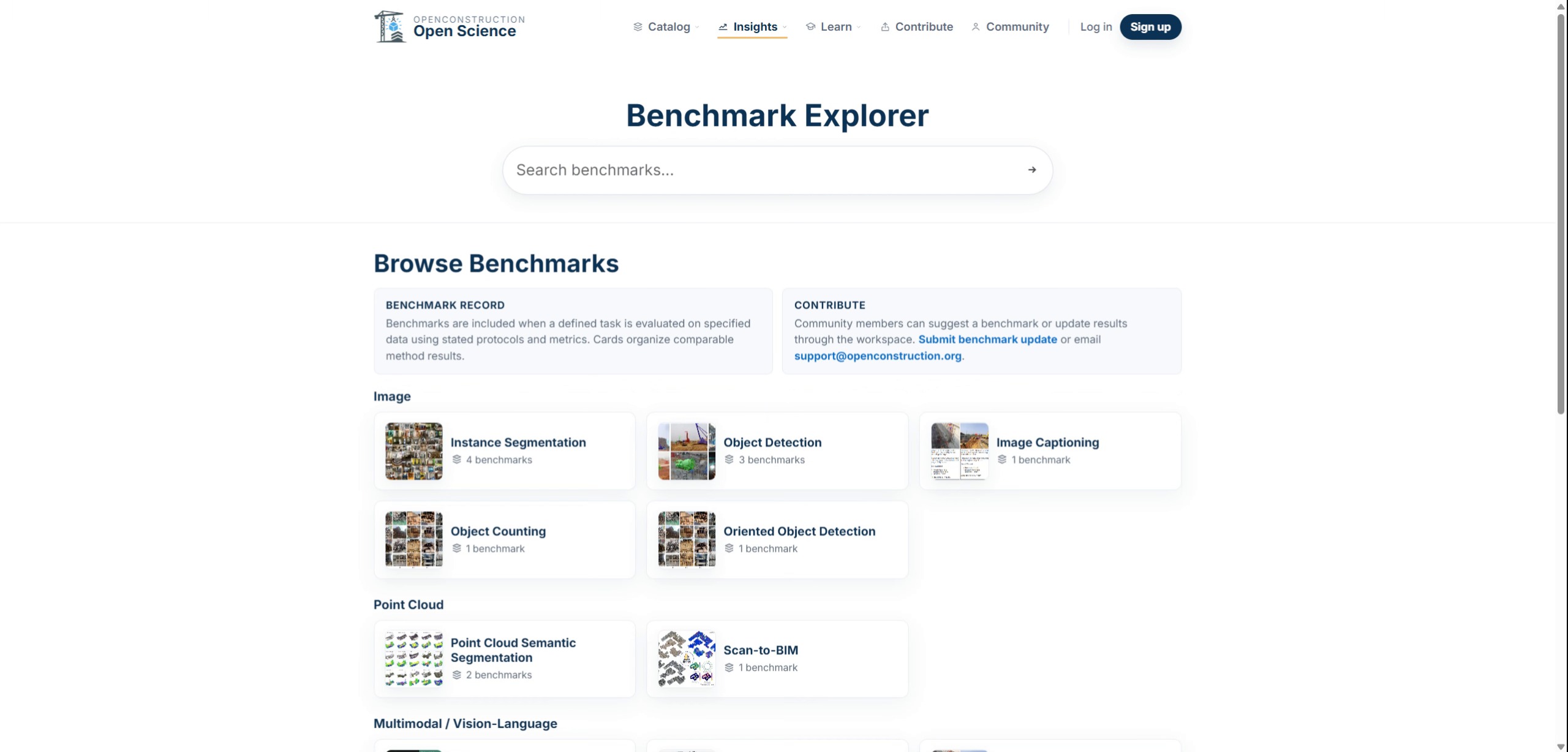1568x752 pixels.
Task: Click the vertical scrollbar thumb
Action: pos(1561,214)
